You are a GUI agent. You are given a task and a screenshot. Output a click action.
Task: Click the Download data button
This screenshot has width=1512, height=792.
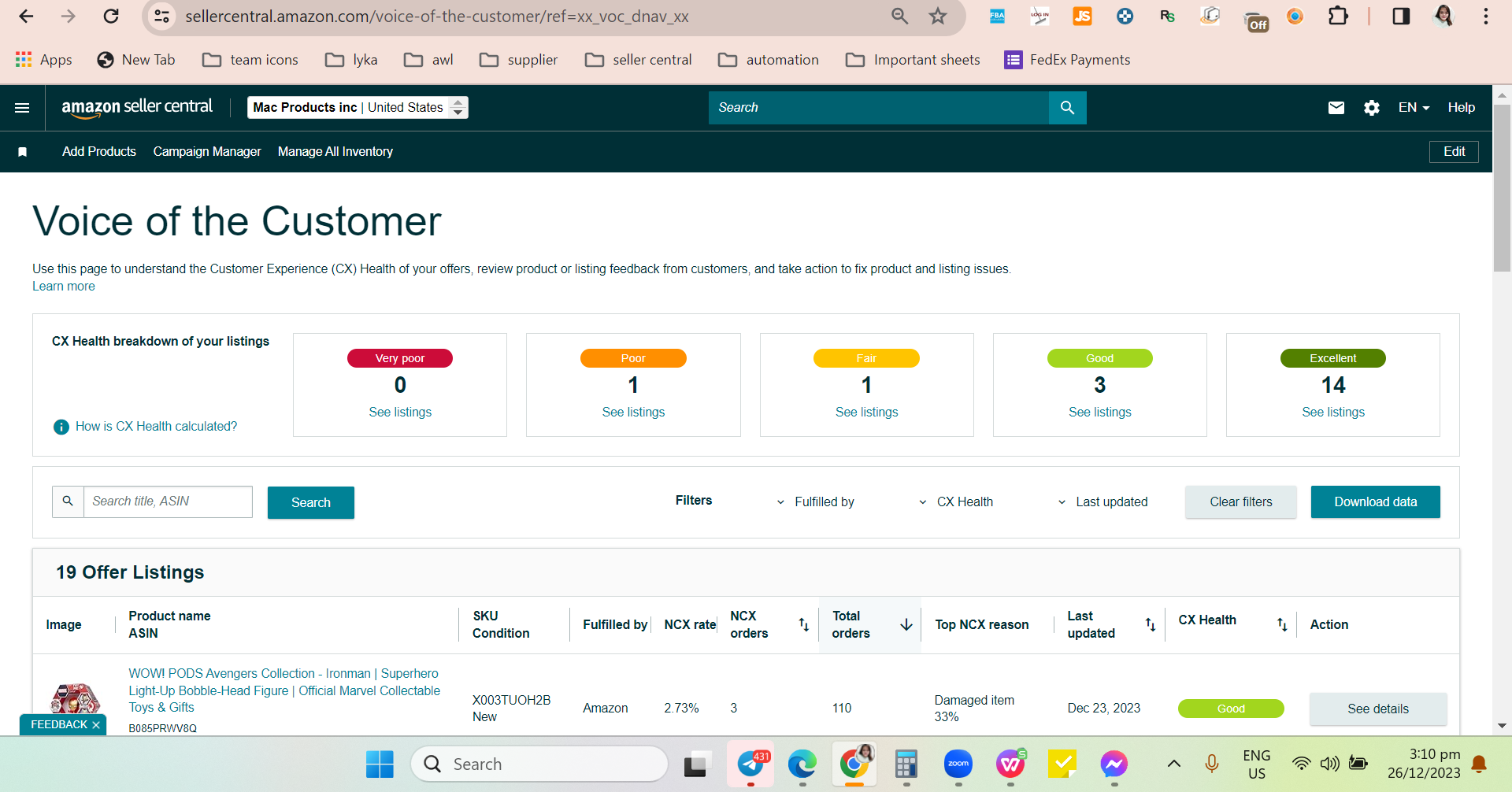pyautogui.click(x=1376, y=502)
